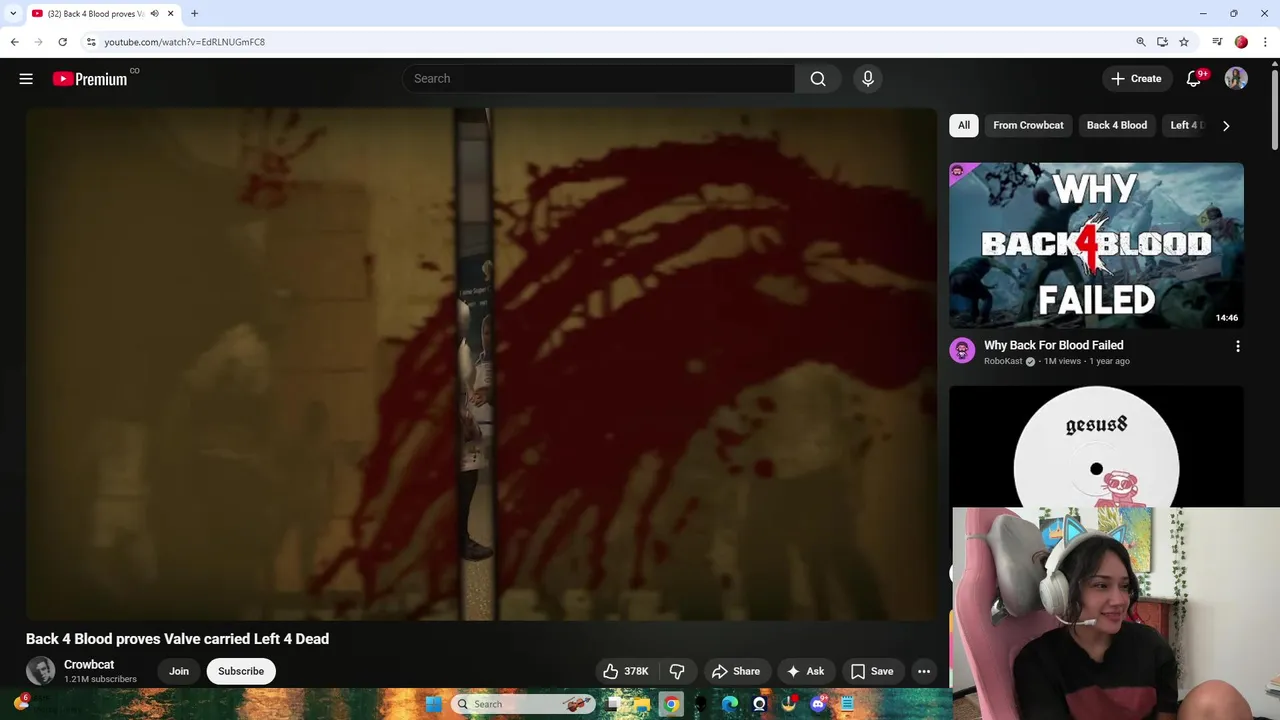Viewport: 1280px width, 720px height.
Task: Click the Ask button
Action: 806,671
